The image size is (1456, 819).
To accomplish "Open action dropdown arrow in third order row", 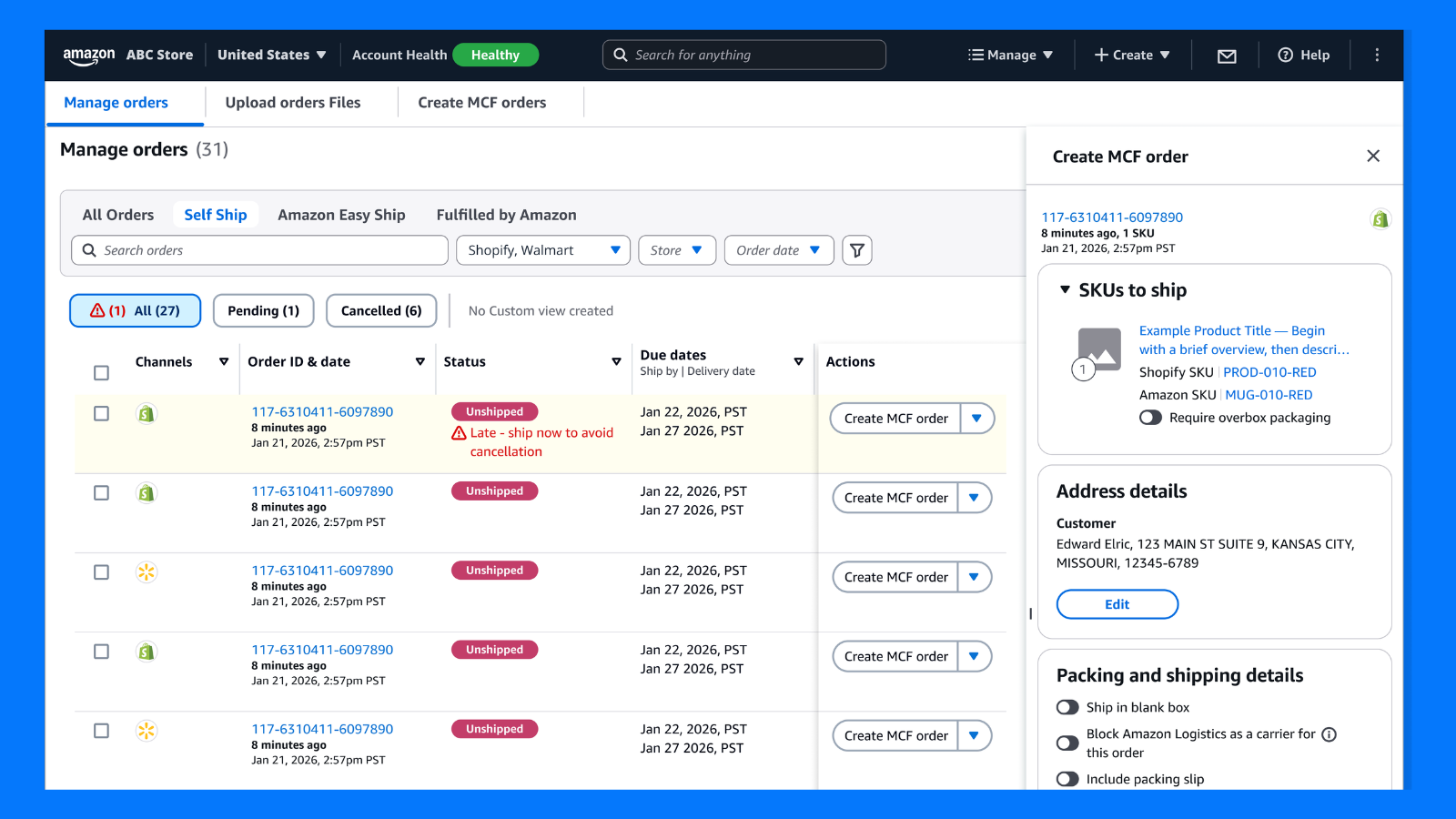I will (975, 577).
